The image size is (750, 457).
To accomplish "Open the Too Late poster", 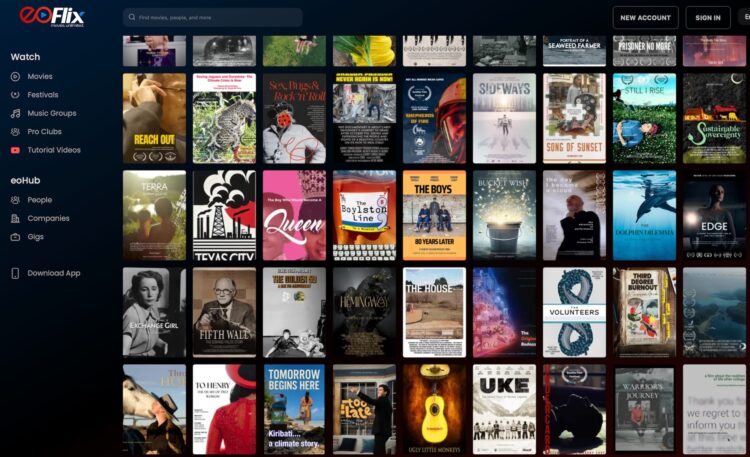I will point(364,410).
